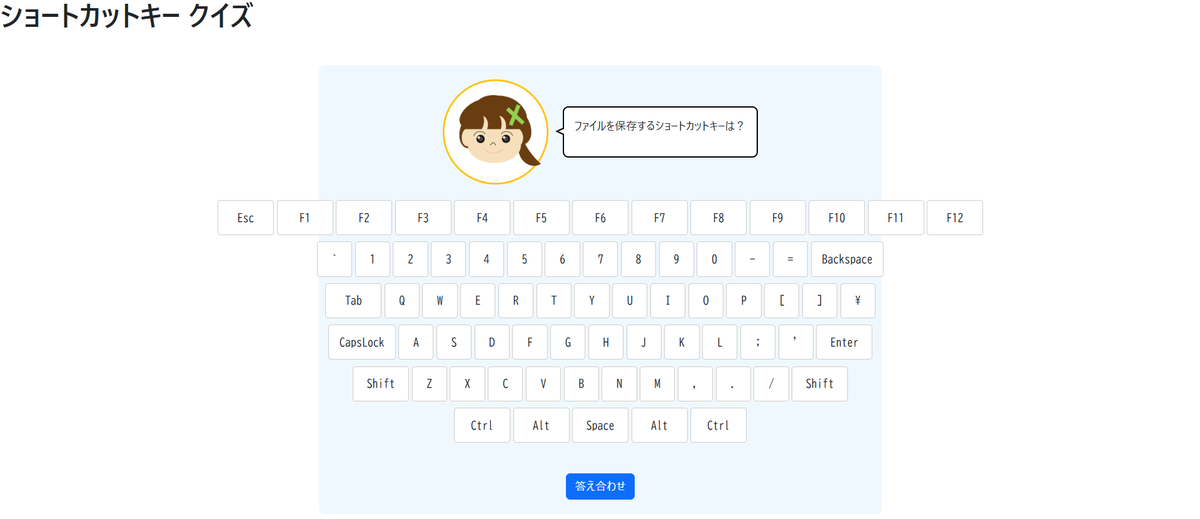Click the W key

pos(439,300)
